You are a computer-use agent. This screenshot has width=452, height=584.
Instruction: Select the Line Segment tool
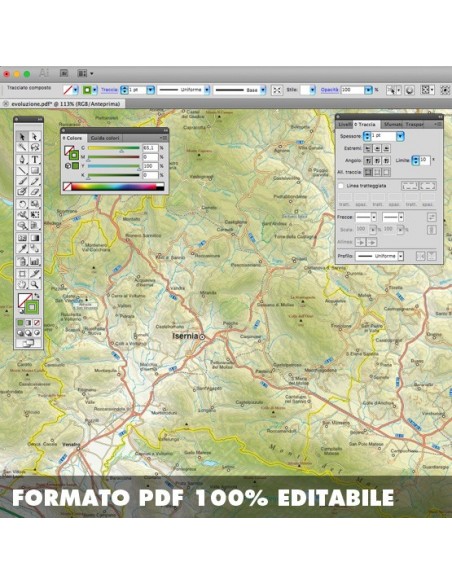[x=22, y=171]
